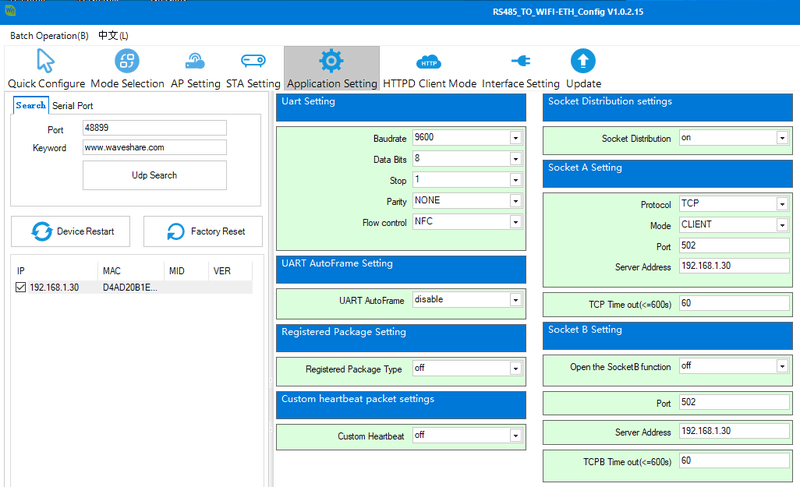Open the Parity dropdown list
This screenshot has width=800, height=487.
tap(515, 201)
